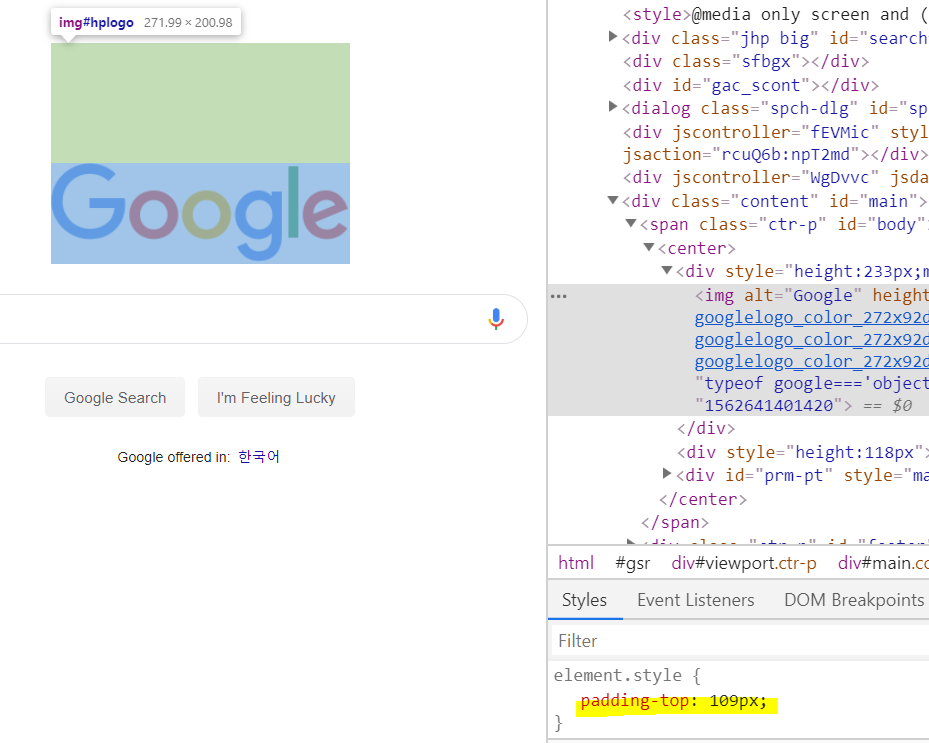Screen dimensions: 929x743
Task: Select the style @media only screen row
Action: pos(776,14)
